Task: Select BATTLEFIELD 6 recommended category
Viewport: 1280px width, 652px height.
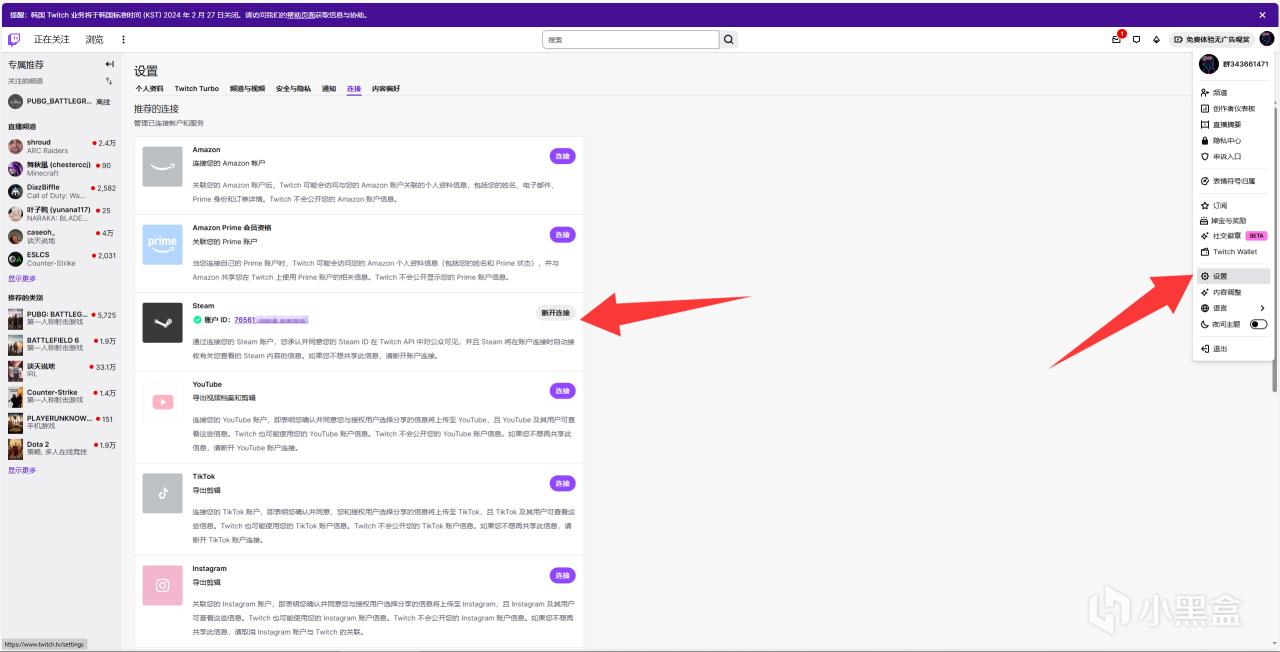Action: pos(62,345)
